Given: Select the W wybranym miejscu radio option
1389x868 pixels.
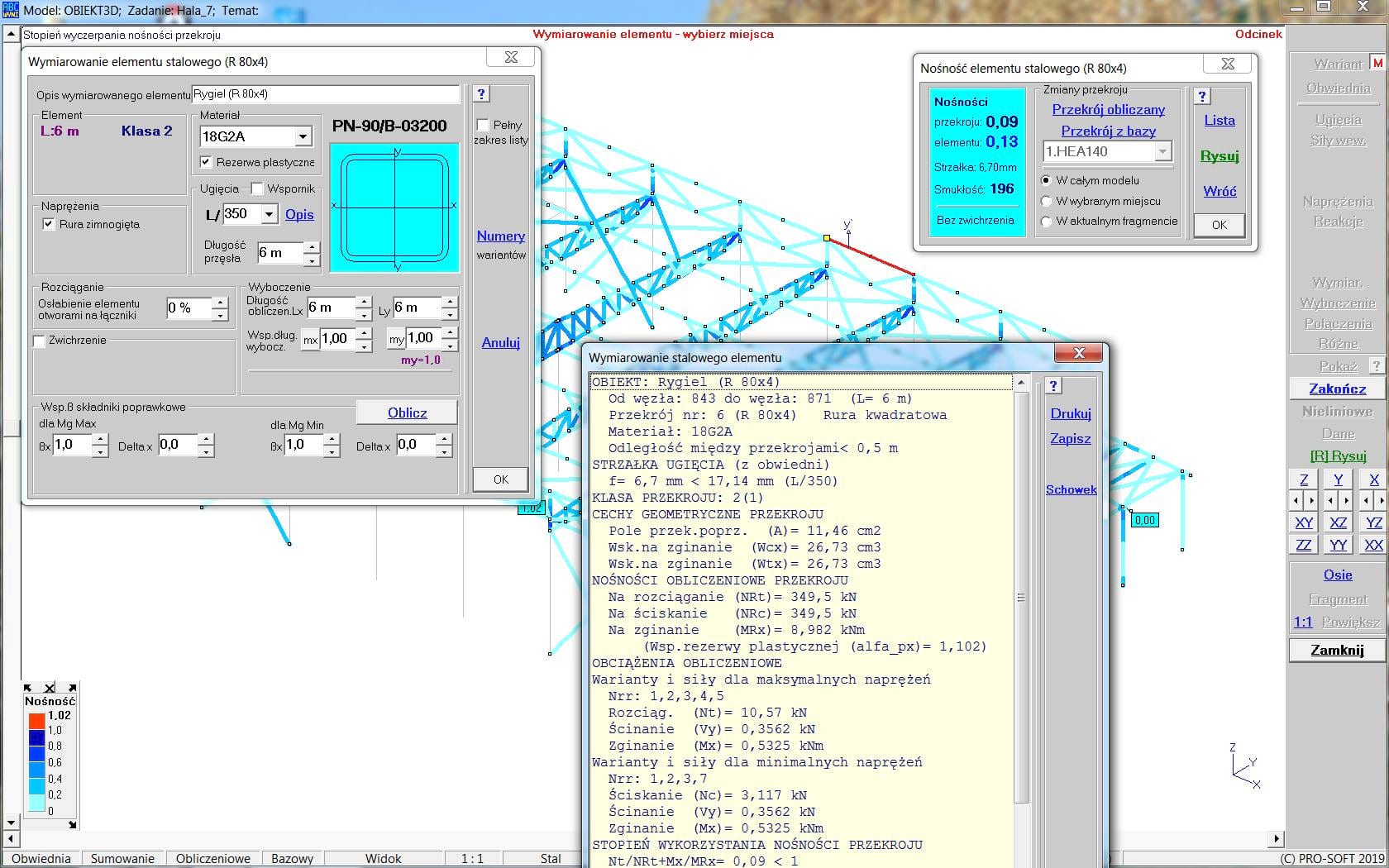Looking at the screenshot, I should pos(1047,201).
